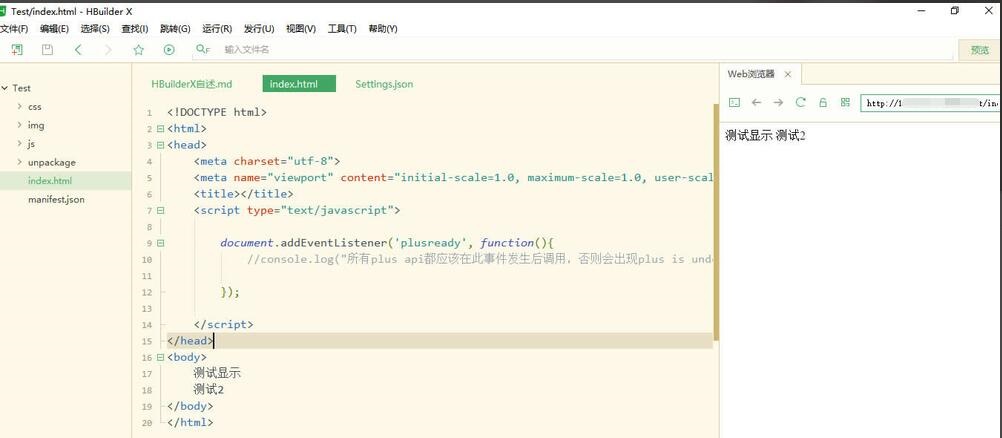Open the 跳转(G) menu
The width and height of the screenshot is (1002, 438).
[175, 29]
